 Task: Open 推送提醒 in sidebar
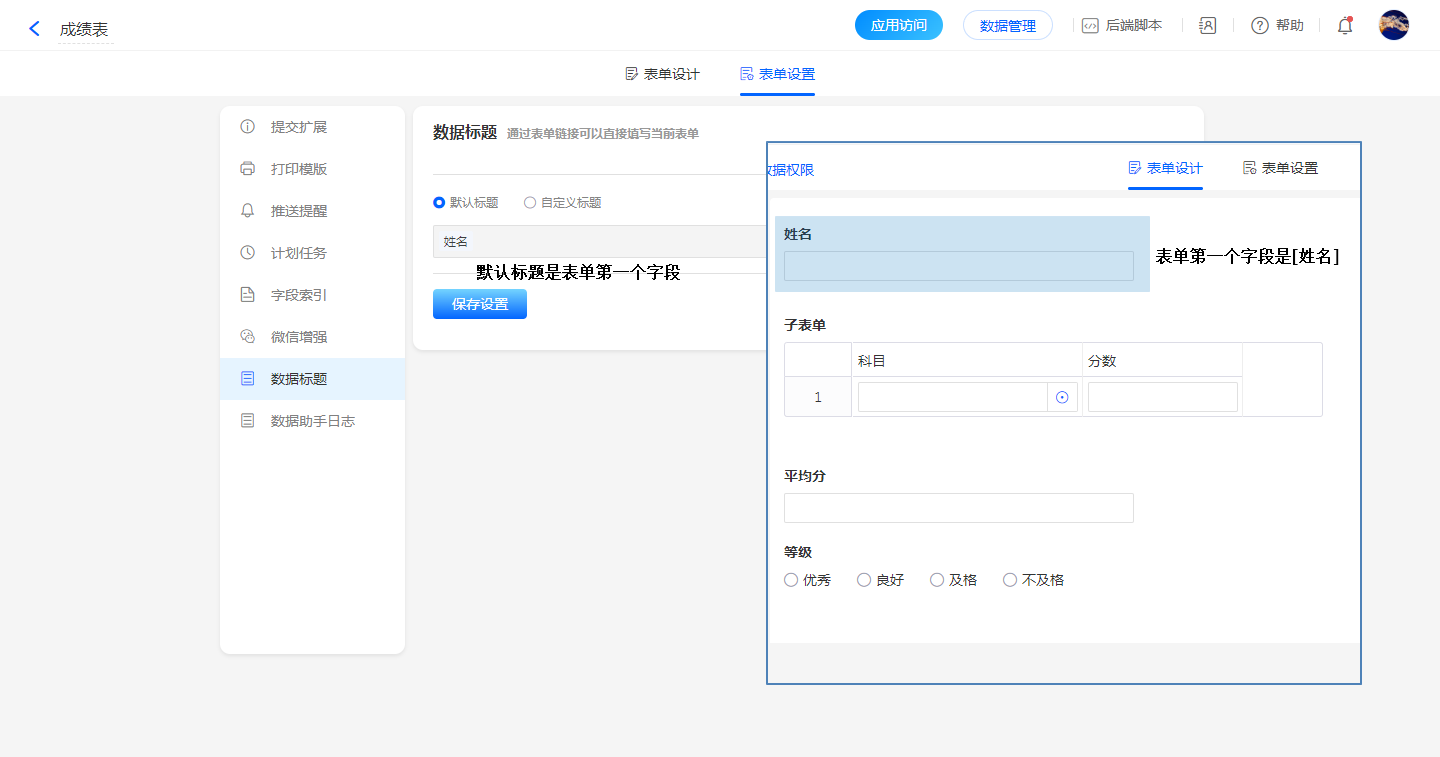tap(298, 211)
